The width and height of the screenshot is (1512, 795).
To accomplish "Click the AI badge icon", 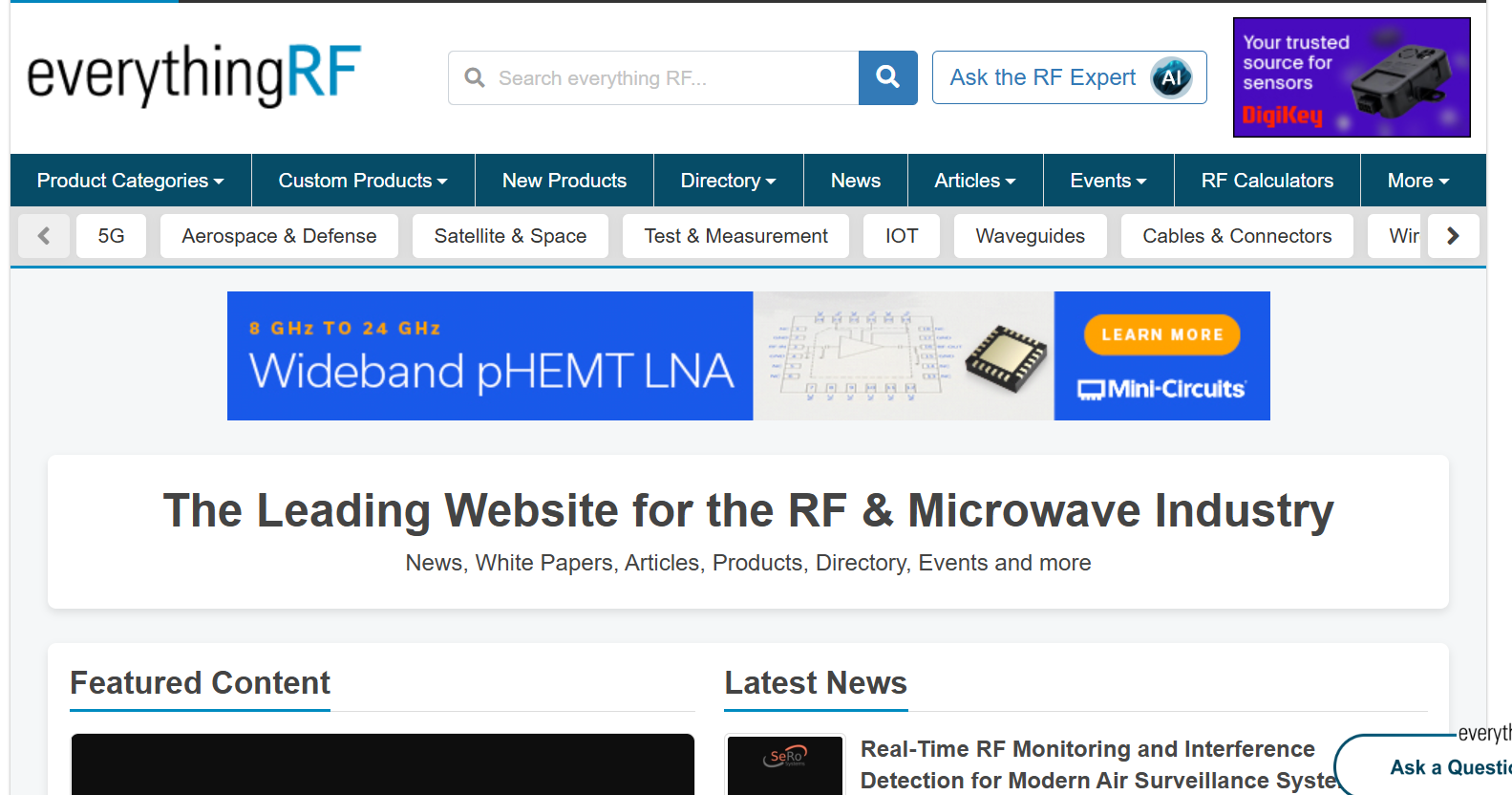I will (x=1171, y=77).
